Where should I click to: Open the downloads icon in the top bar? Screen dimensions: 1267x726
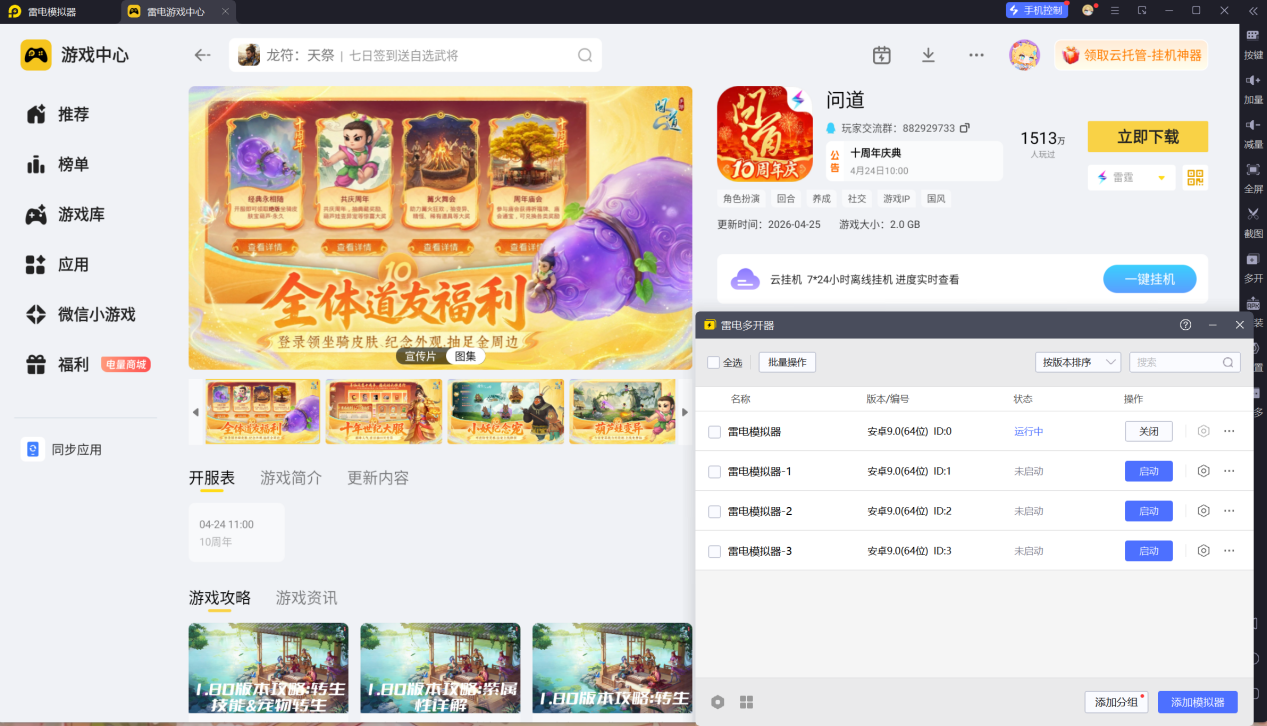pos(928,55)
